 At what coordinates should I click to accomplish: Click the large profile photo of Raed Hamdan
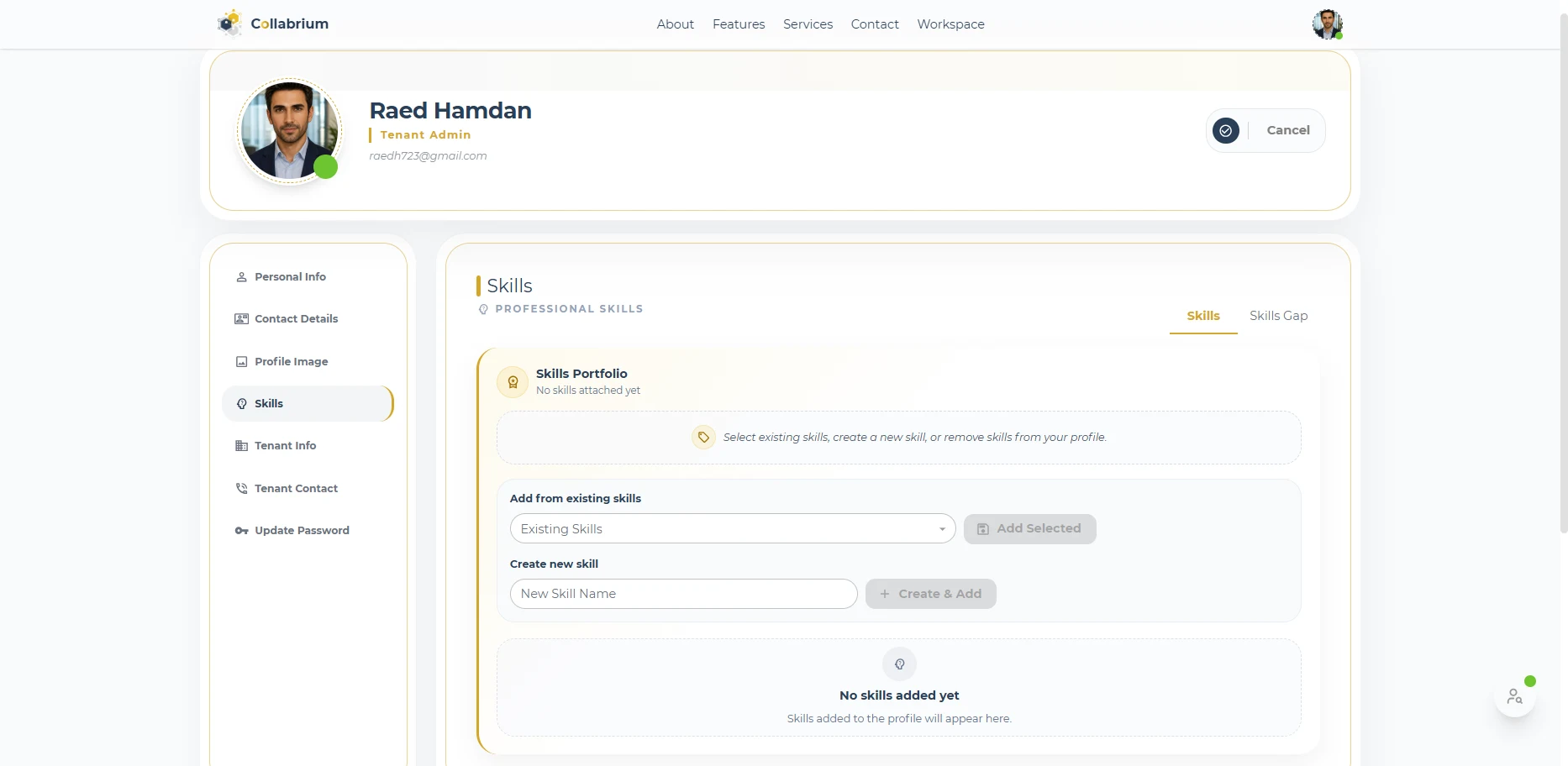(x=290, y=130)
